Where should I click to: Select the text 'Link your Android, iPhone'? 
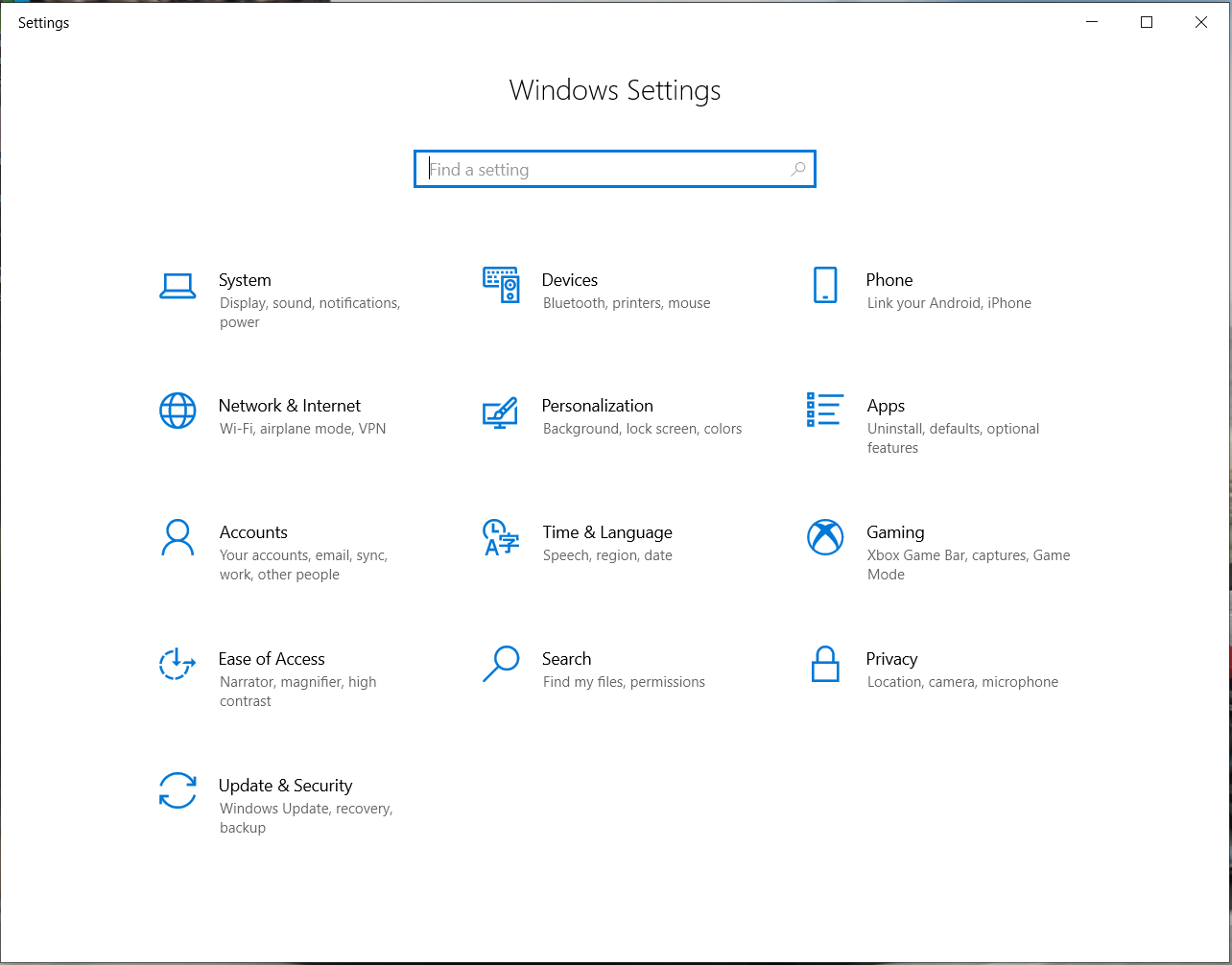[x=949, y=303]
